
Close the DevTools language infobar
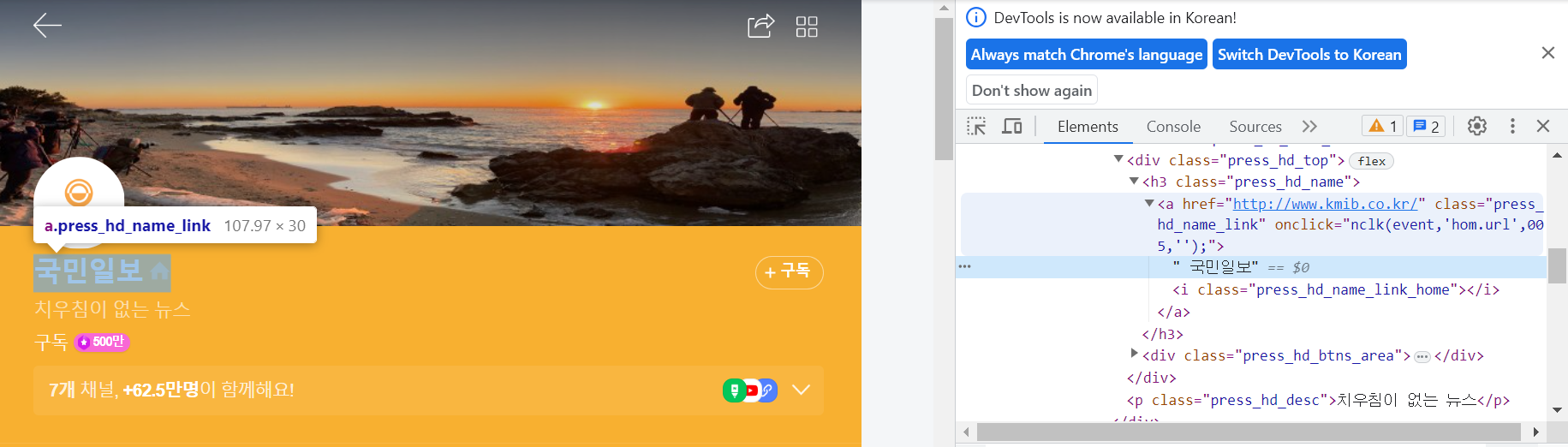(x=1547, y=53)
